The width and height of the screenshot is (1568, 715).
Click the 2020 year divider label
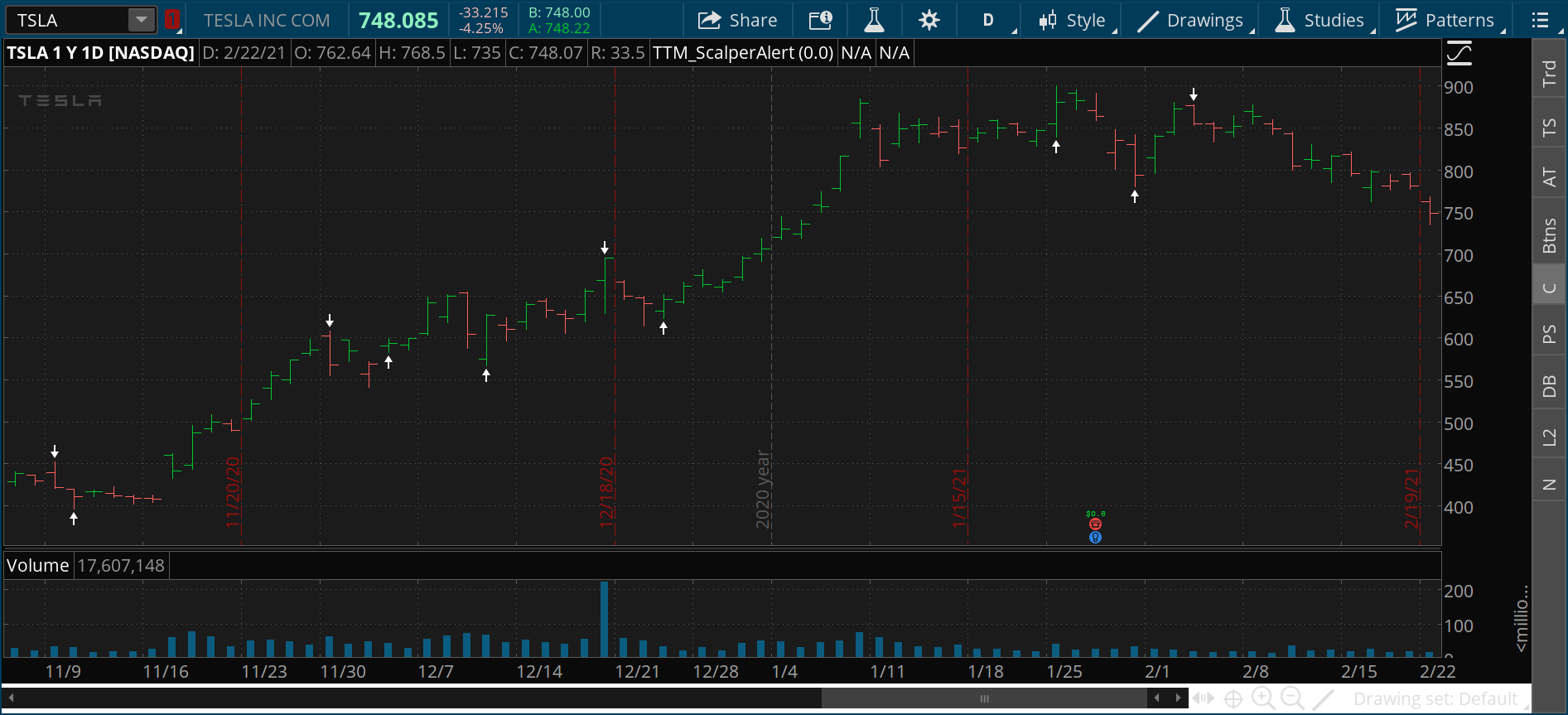point(763,489)
